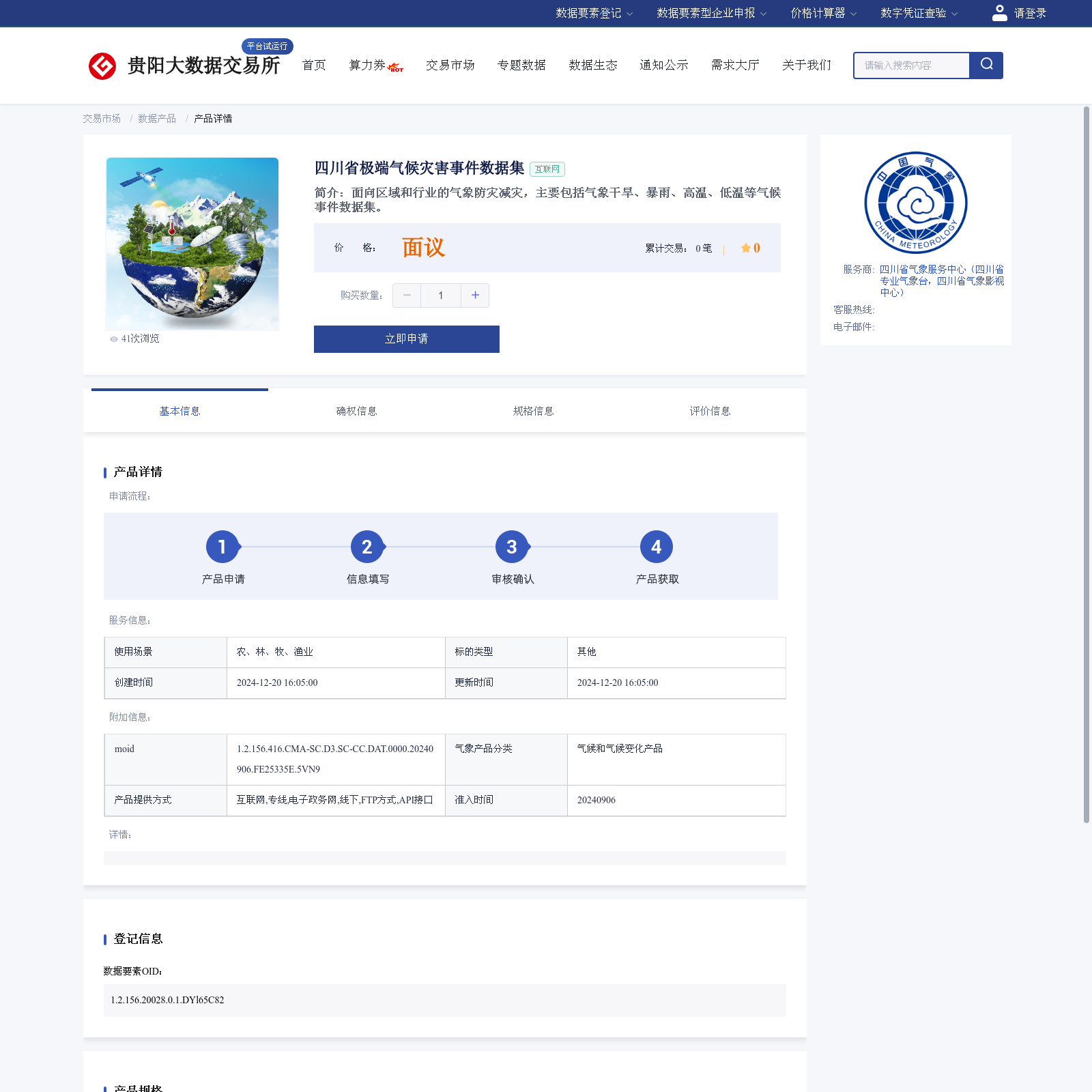The width and height of the screenshot is (1092, 1092).
Task: Click the purchase quantity input field
Action: 441,296
